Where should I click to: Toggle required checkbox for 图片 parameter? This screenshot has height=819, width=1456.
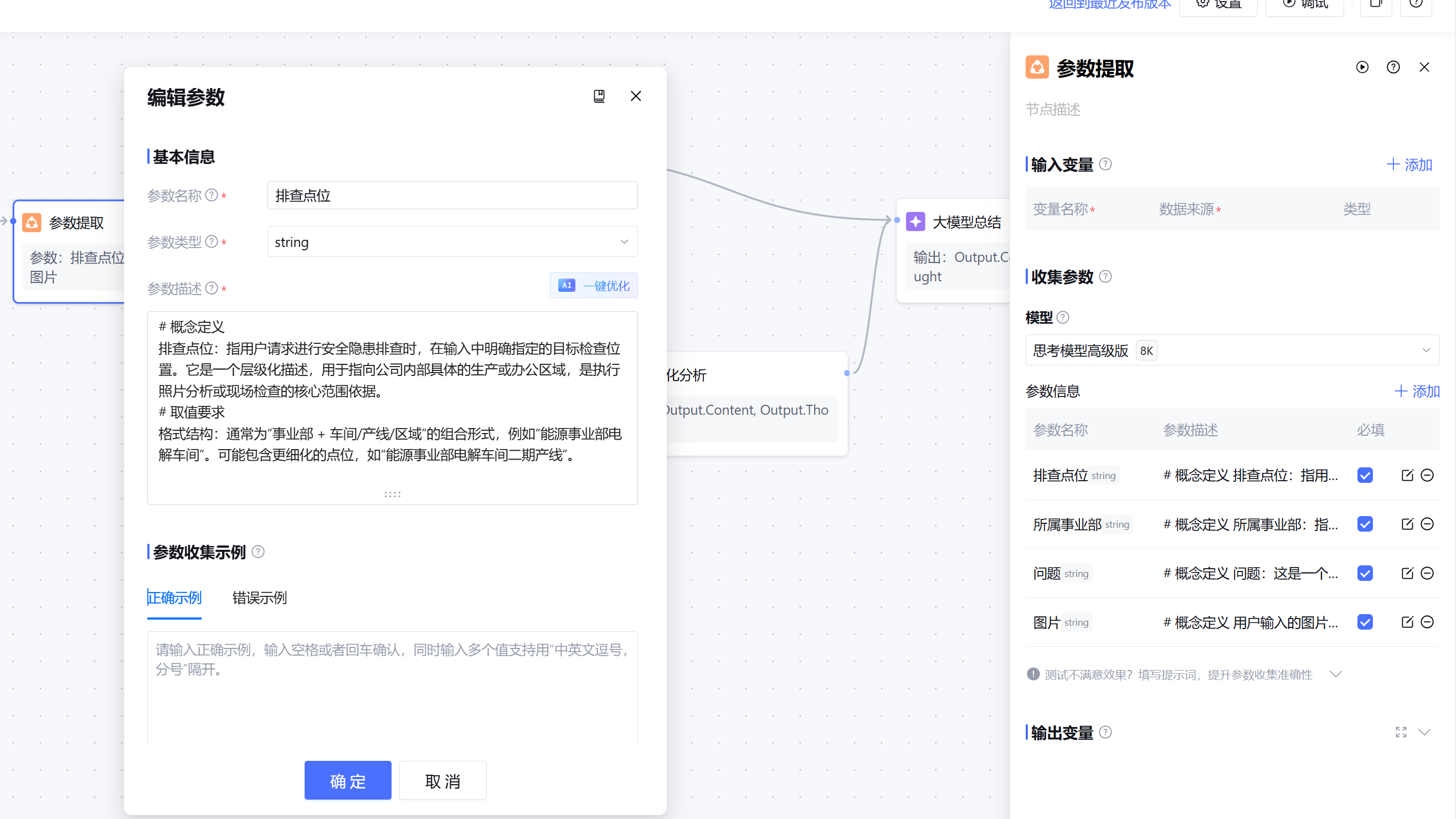click(x=1365, y=622)
